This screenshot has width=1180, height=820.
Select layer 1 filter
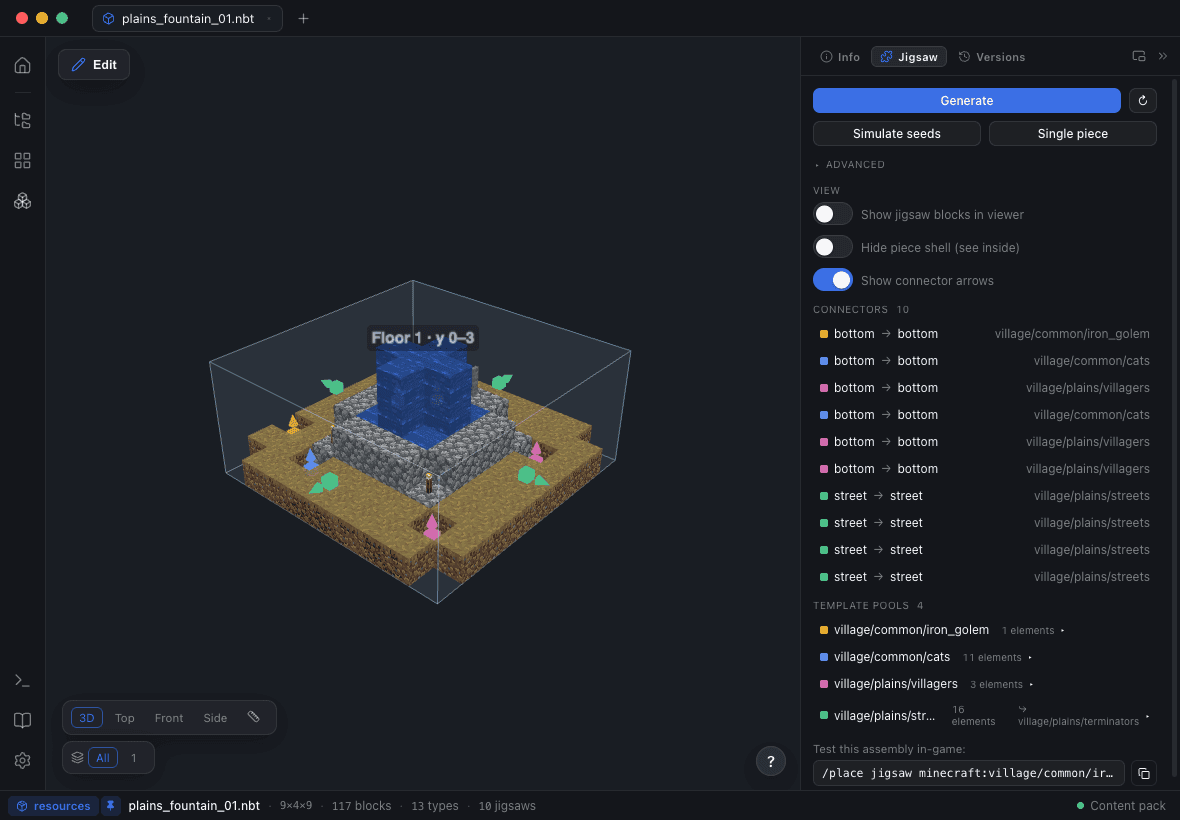(x=134, y=758)
